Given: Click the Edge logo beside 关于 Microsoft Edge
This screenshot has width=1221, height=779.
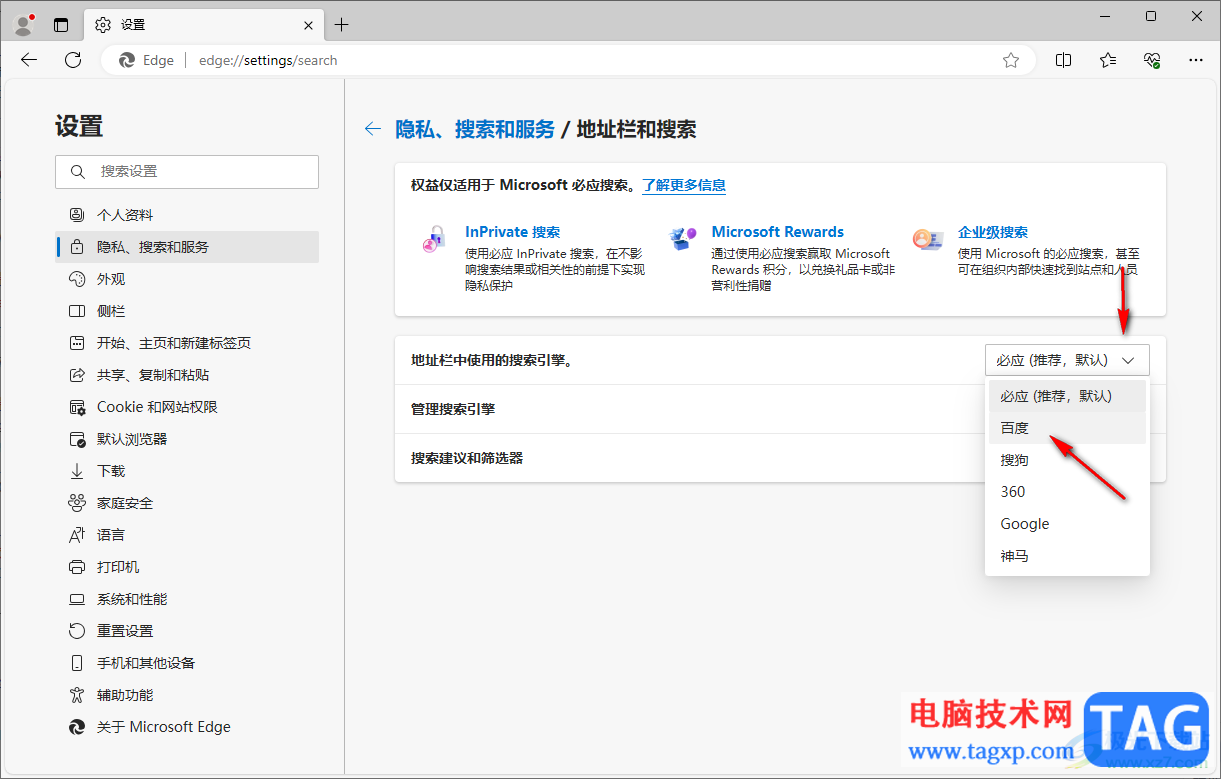Looking at the screenshot, I should 77,727.
